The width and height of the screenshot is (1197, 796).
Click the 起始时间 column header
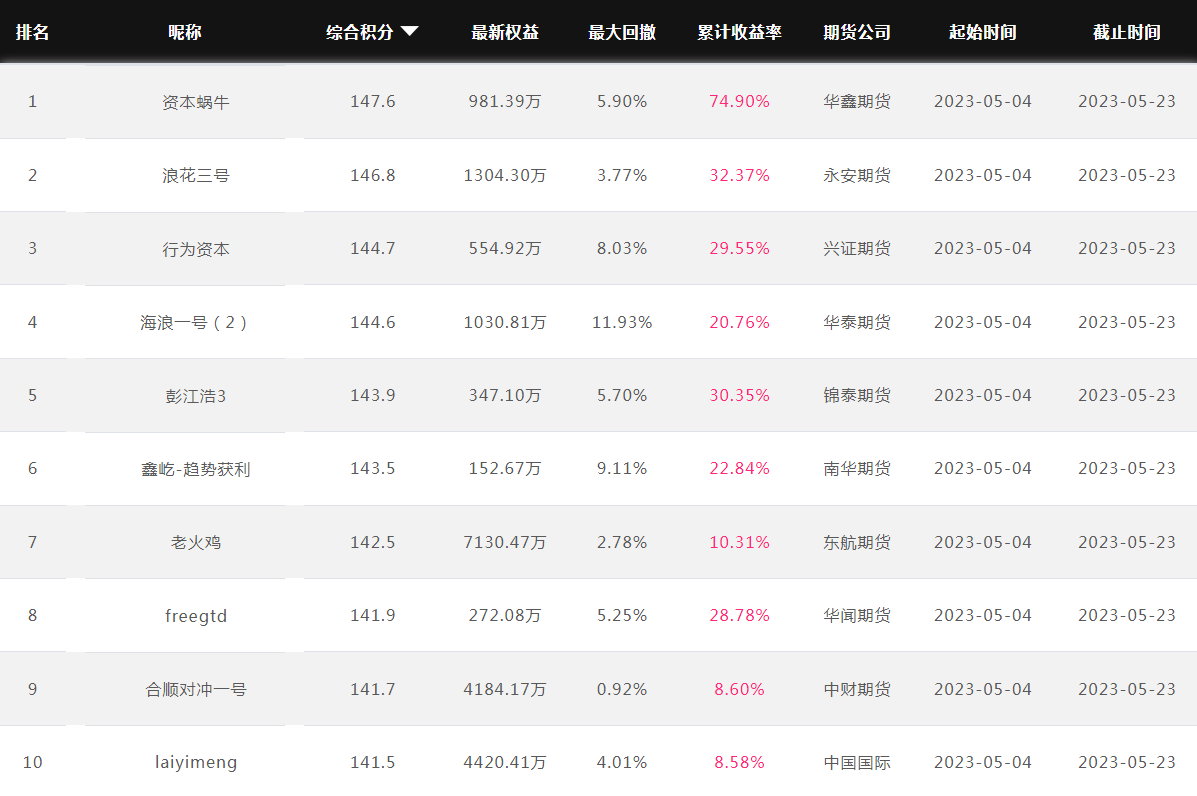982,32
